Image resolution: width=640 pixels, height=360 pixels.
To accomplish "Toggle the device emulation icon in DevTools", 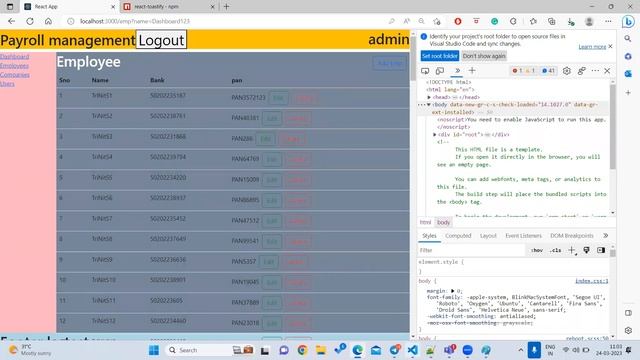I will point(440,71).
